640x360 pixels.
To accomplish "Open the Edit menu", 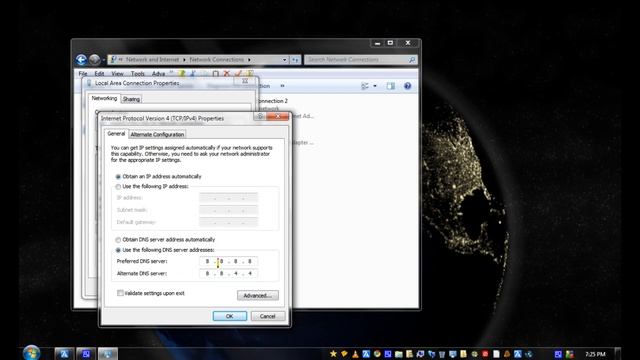I will pos(99,74).
